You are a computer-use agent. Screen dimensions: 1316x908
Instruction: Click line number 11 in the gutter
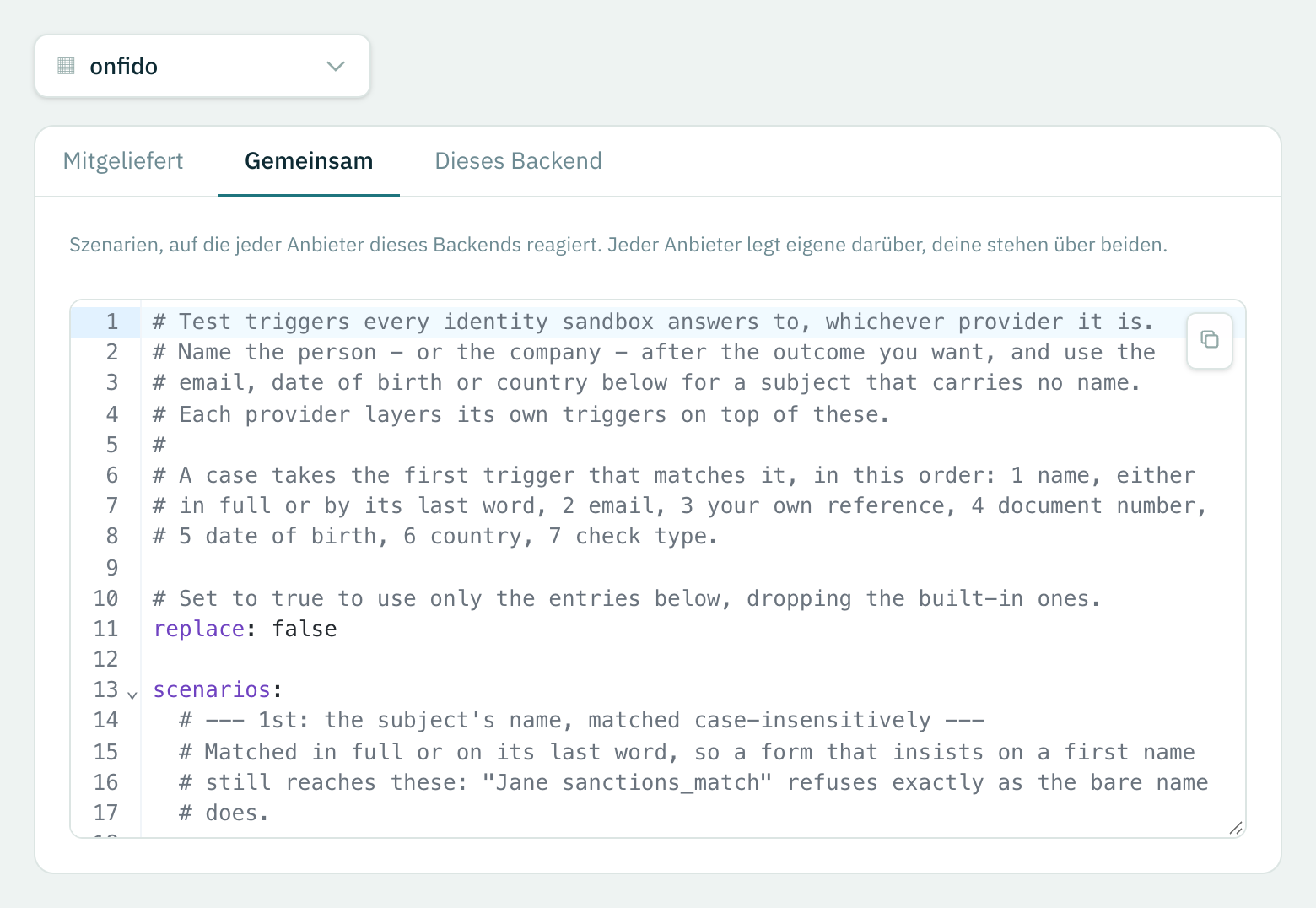tap(105, 629)
